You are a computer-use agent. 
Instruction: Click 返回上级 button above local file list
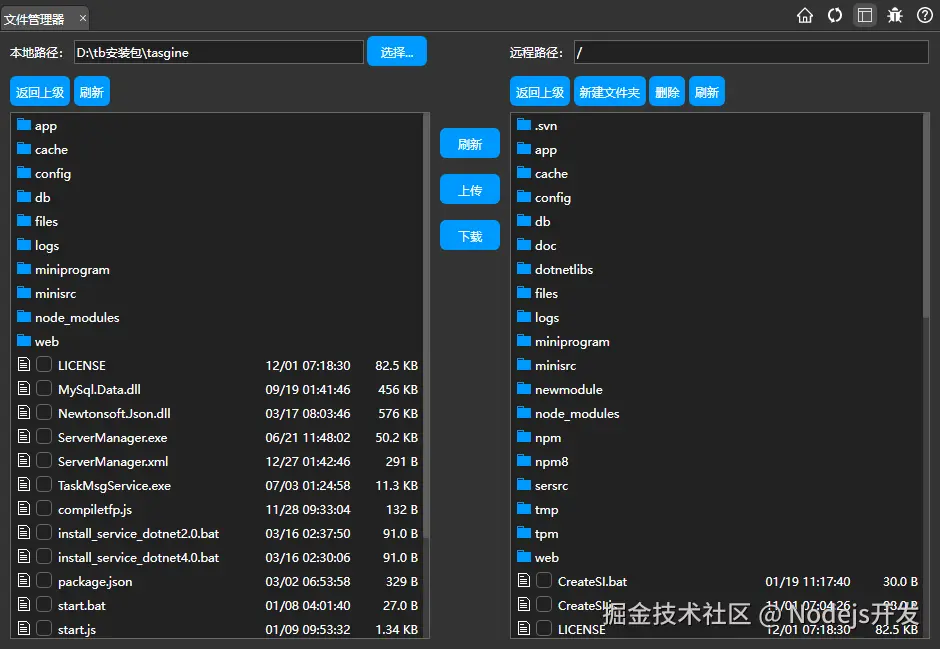(40, 91)
